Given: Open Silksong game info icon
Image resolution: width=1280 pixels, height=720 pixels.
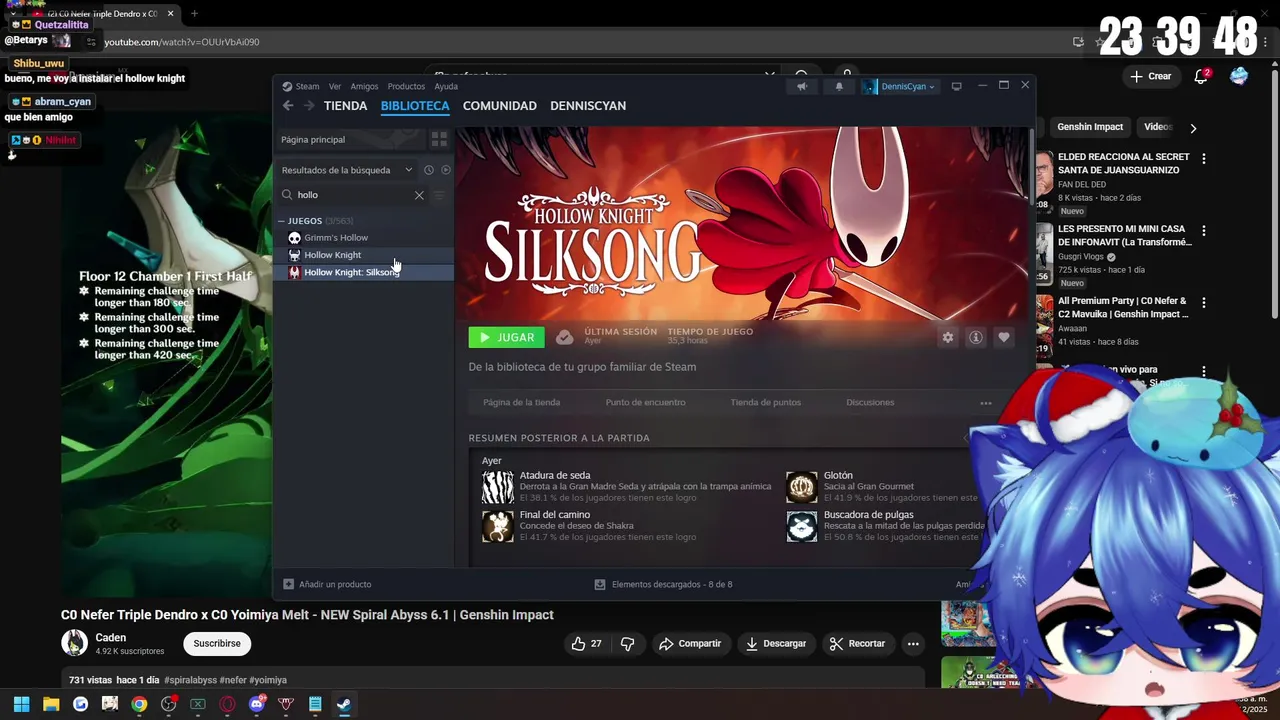Looking at the screenshot, I should (x=976, y=337).
